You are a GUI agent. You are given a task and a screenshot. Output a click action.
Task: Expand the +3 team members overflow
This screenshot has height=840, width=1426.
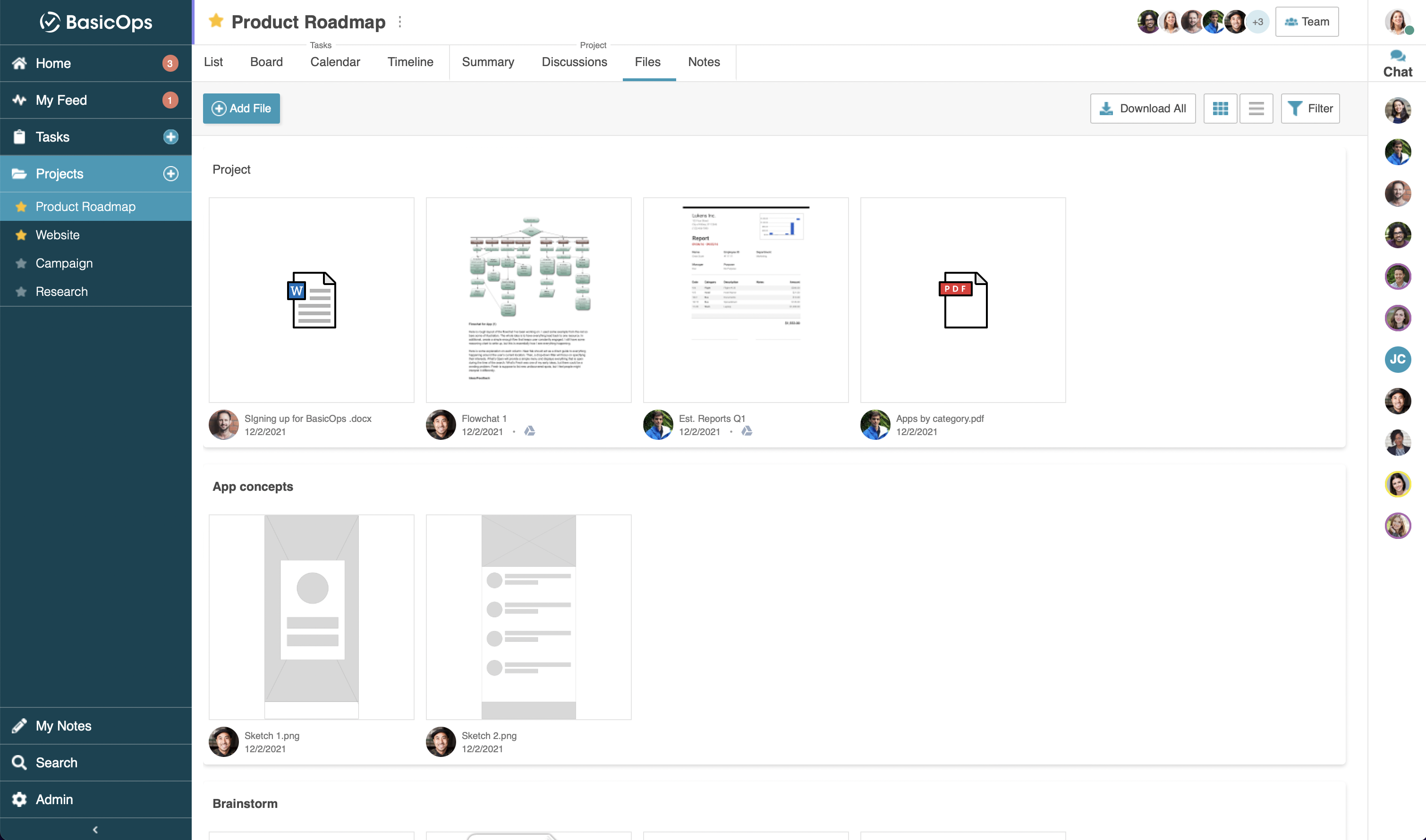[1258, 22]
